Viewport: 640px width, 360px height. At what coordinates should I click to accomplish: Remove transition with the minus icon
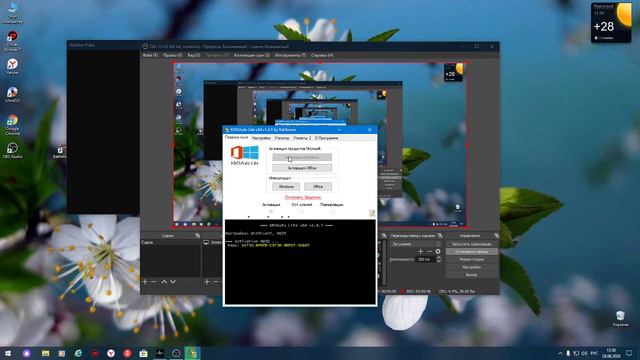coord(429,251)
